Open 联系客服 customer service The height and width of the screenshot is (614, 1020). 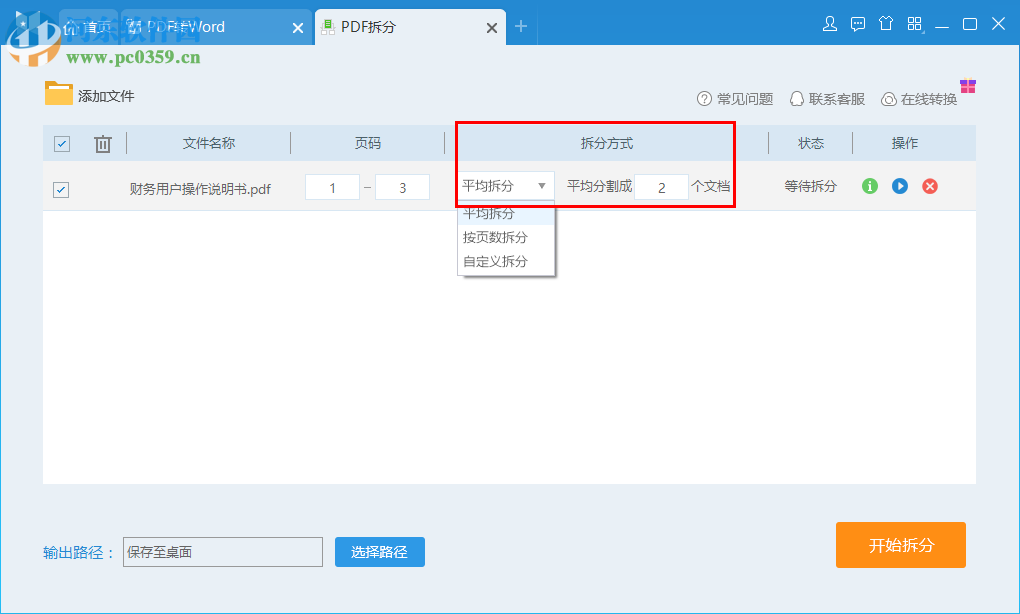[797, 99]
